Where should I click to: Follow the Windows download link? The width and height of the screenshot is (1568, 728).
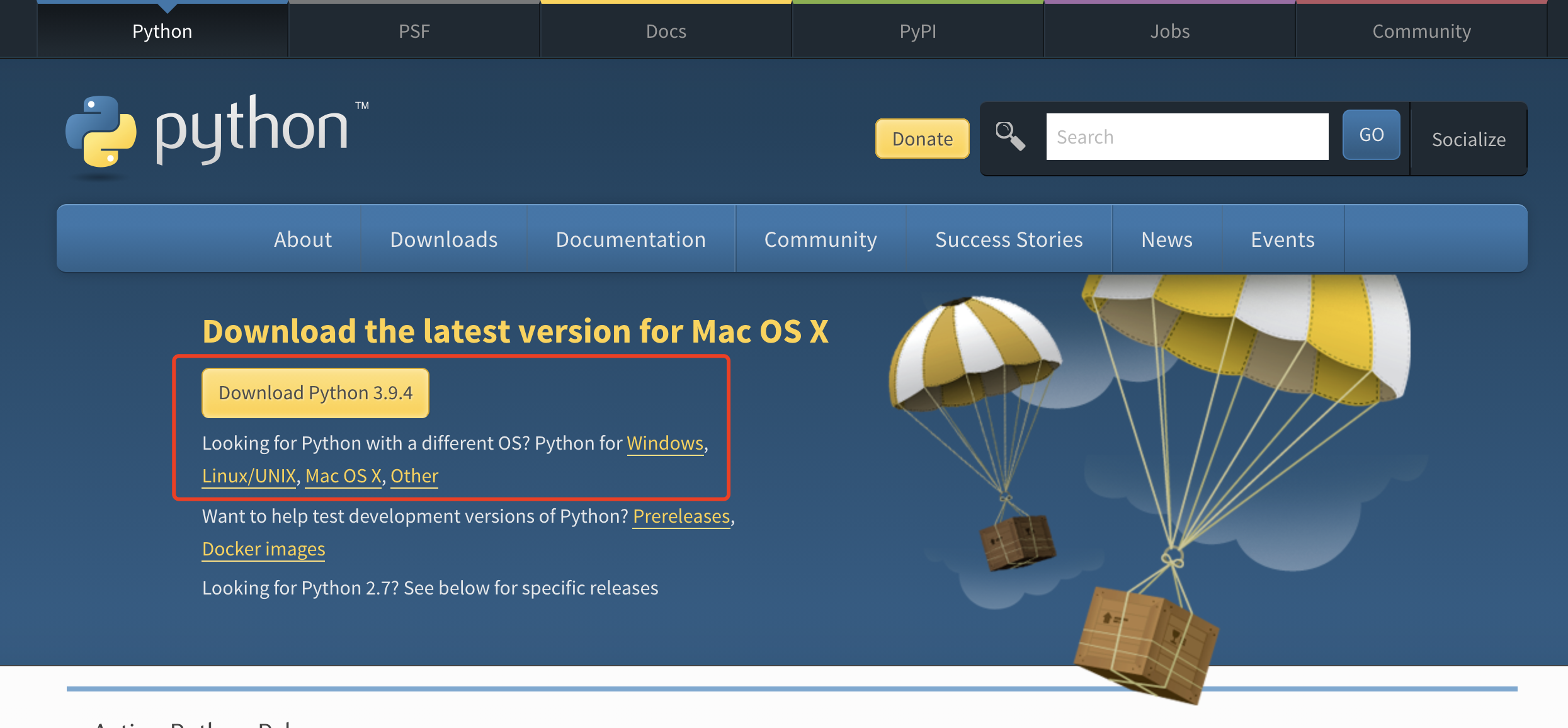point(665,443)
